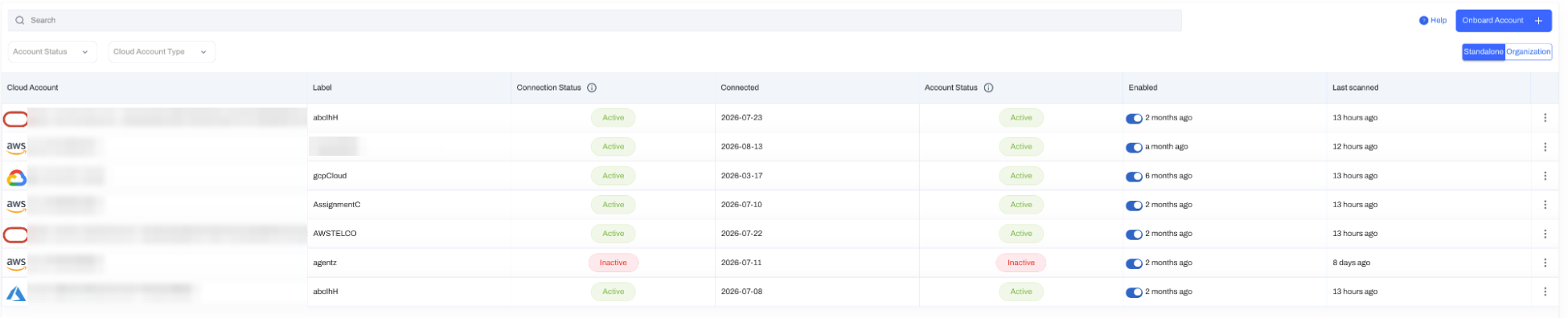Open kebab menu for the 2026-08-13 row
The width and height of the screenshot is (1568, 318).
point(1545,147)
